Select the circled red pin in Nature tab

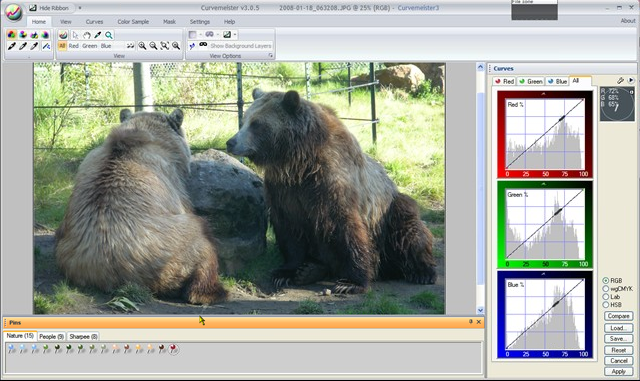[173, 349]
